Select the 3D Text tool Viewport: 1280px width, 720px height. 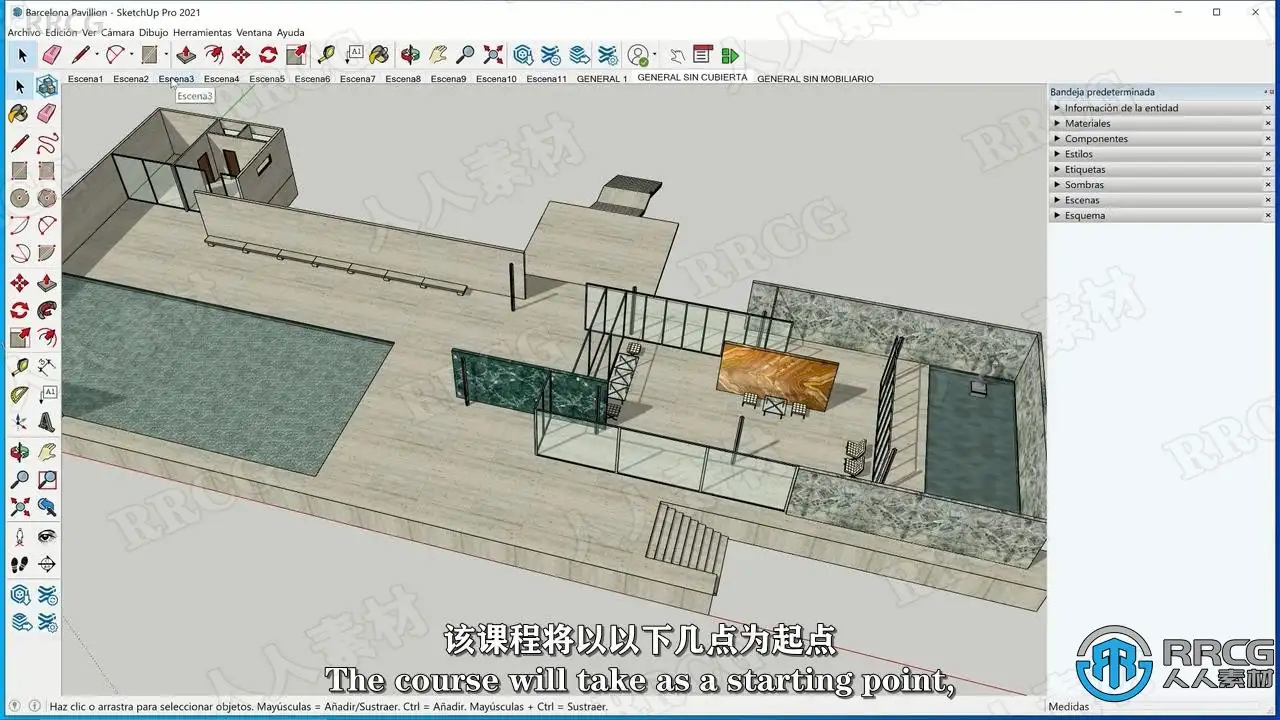pos(47,423)
